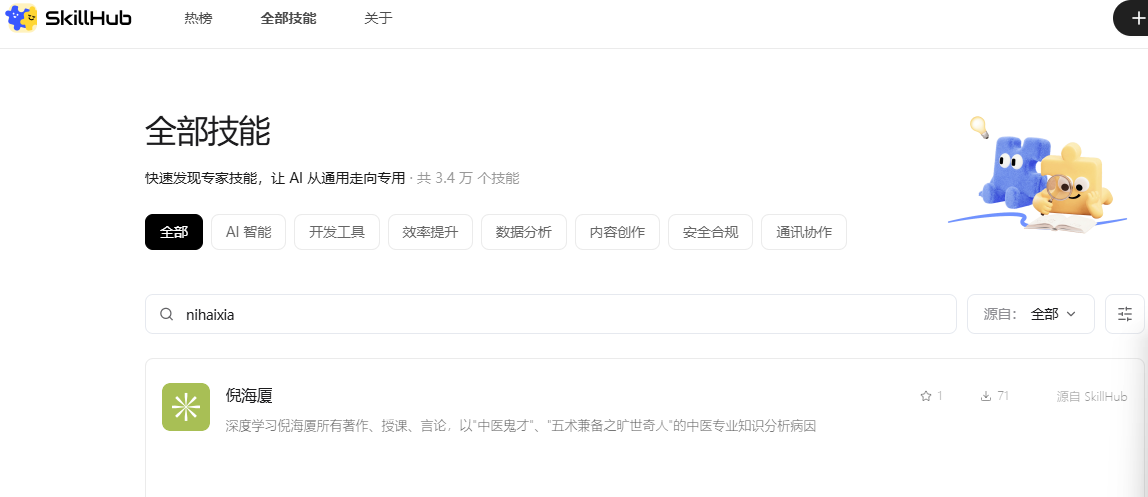Click the plus icon in top-right corner
The width and height of the screenshot is (1148, 497).
(x=1136, y=19)
